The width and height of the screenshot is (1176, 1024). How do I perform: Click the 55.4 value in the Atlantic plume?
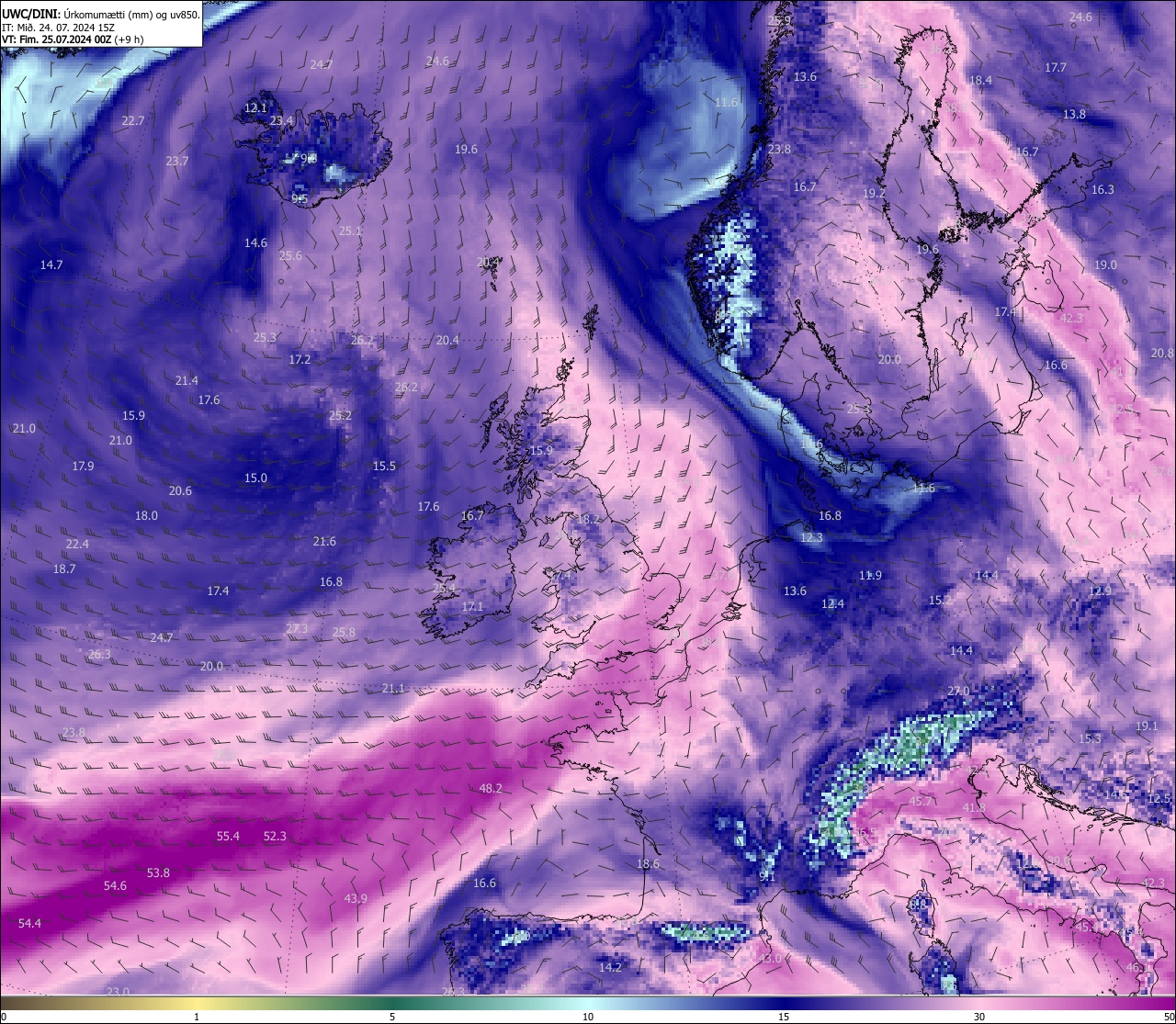coord(228,836)
